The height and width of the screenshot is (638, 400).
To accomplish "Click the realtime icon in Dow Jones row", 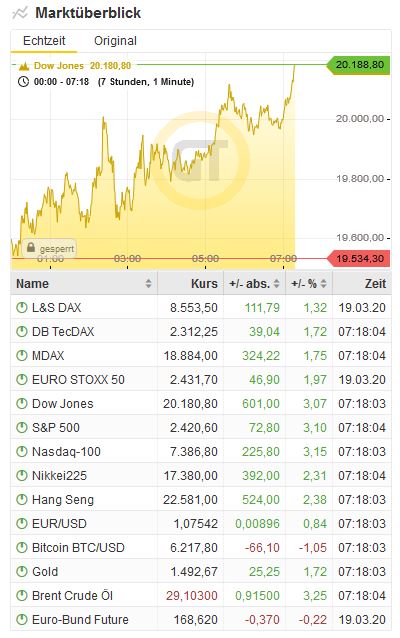I will (x=22, y=404).
